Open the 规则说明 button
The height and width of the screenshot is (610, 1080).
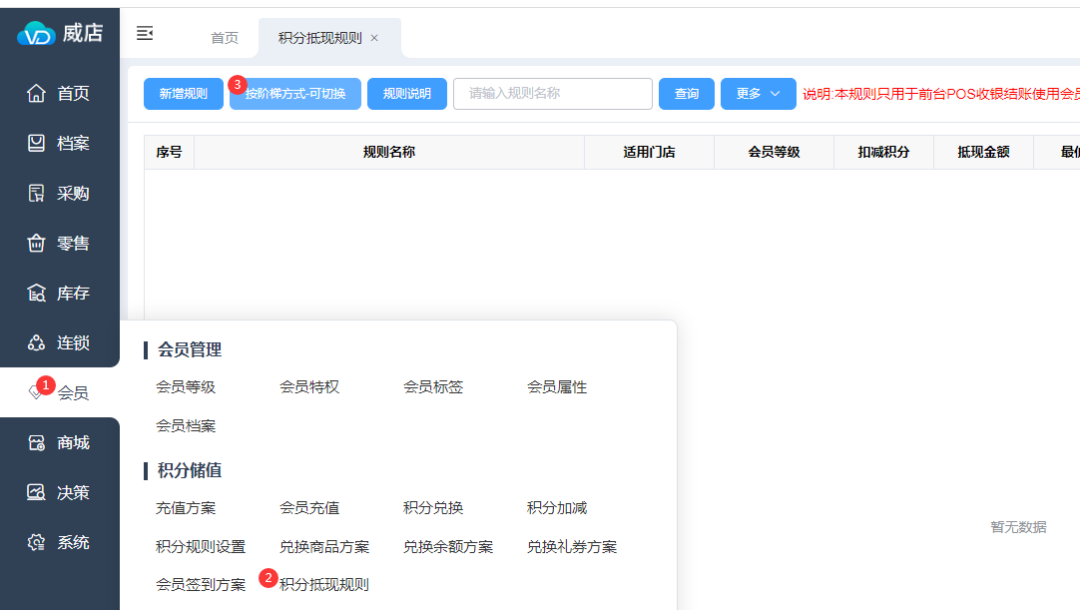(x=407, y=94)
